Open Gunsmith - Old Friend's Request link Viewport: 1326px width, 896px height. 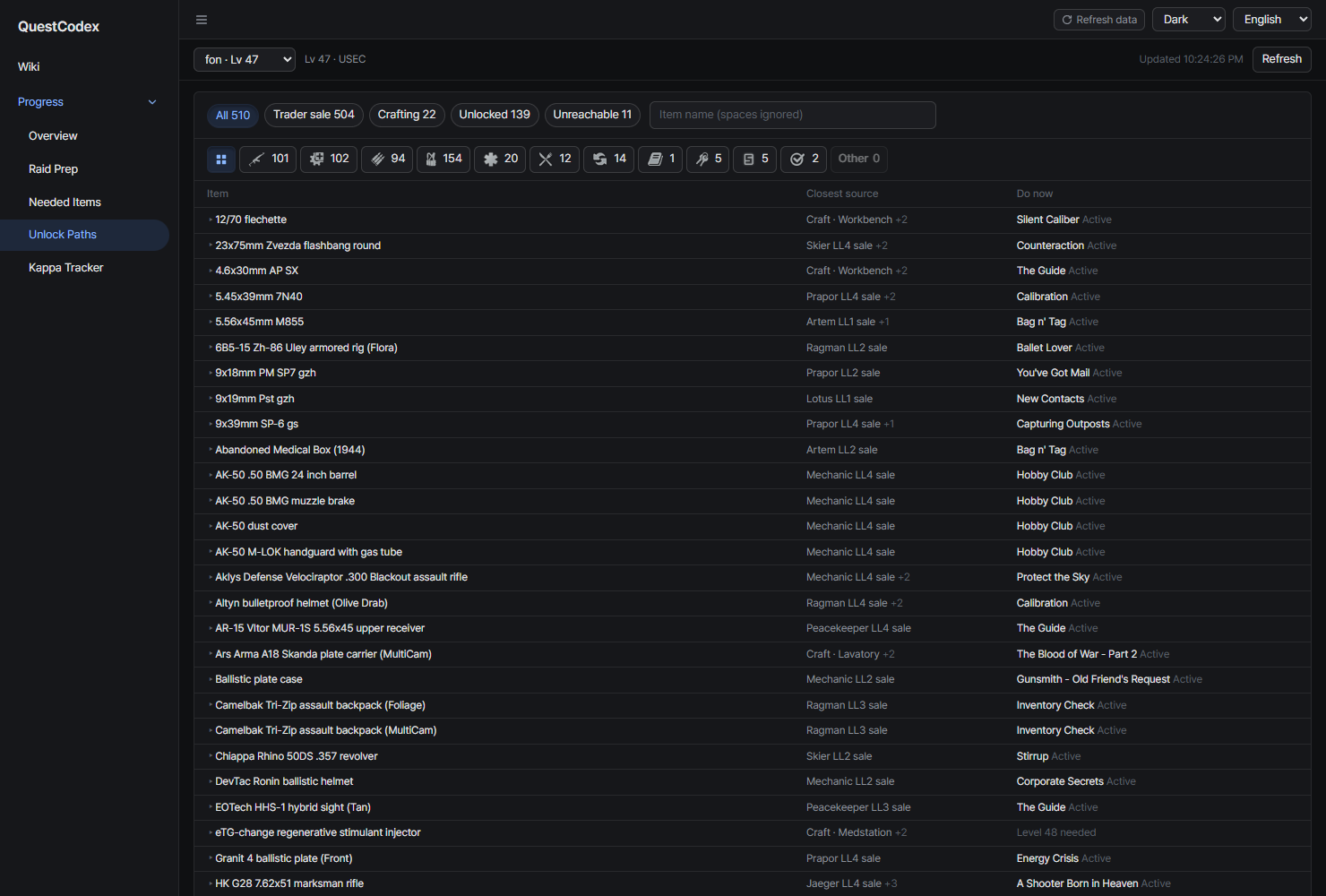tap(1093, 679)
